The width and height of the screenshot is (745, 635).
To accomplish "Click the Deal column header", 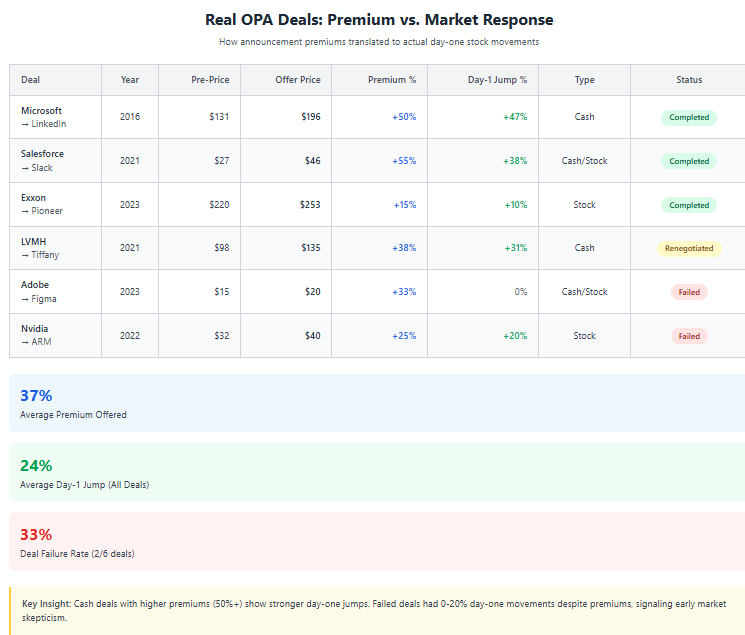I will pyautogui.click(x=55, y=80).
